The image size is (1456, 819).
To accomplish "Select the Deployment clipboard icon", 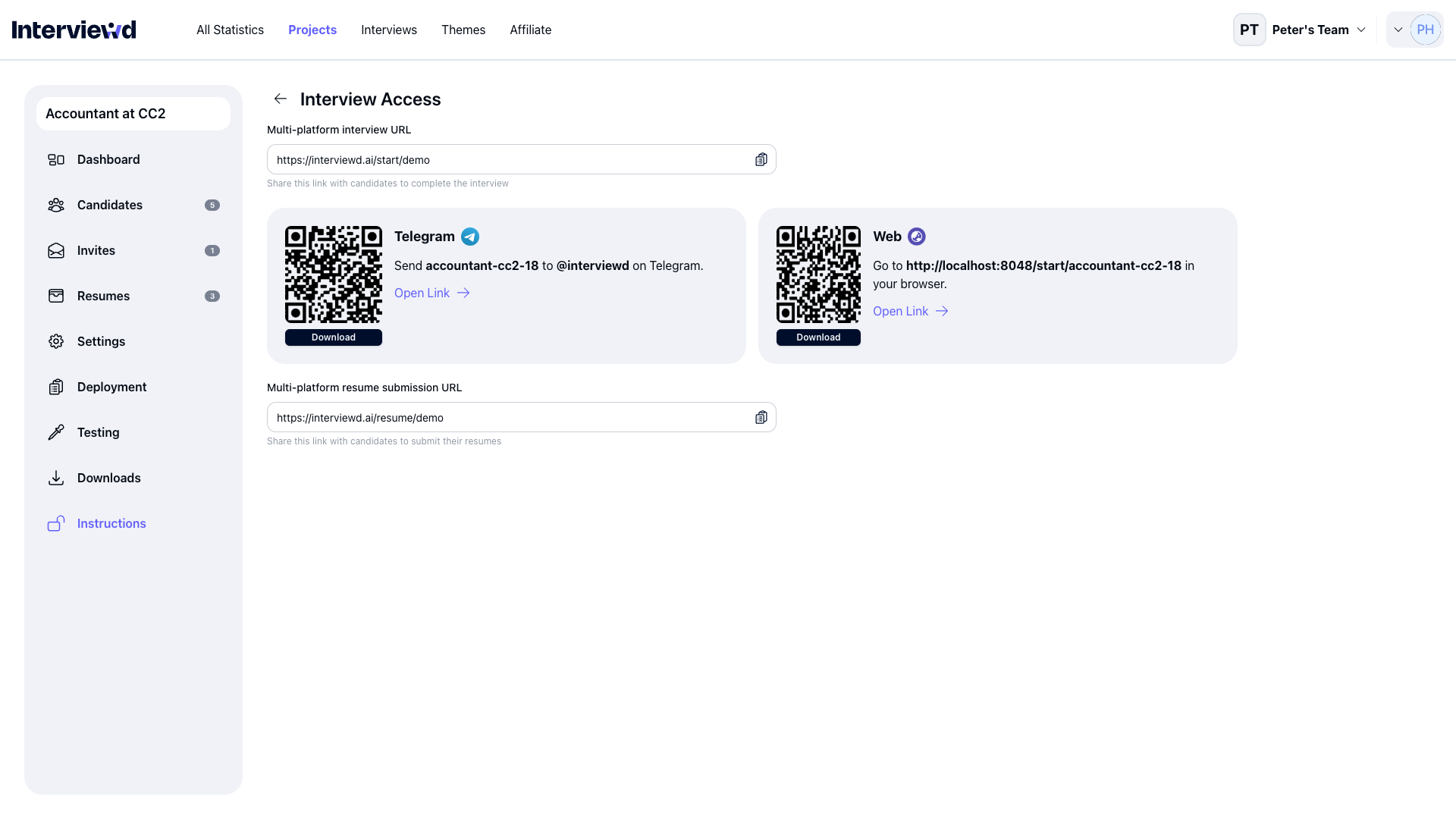I will 56,387.
